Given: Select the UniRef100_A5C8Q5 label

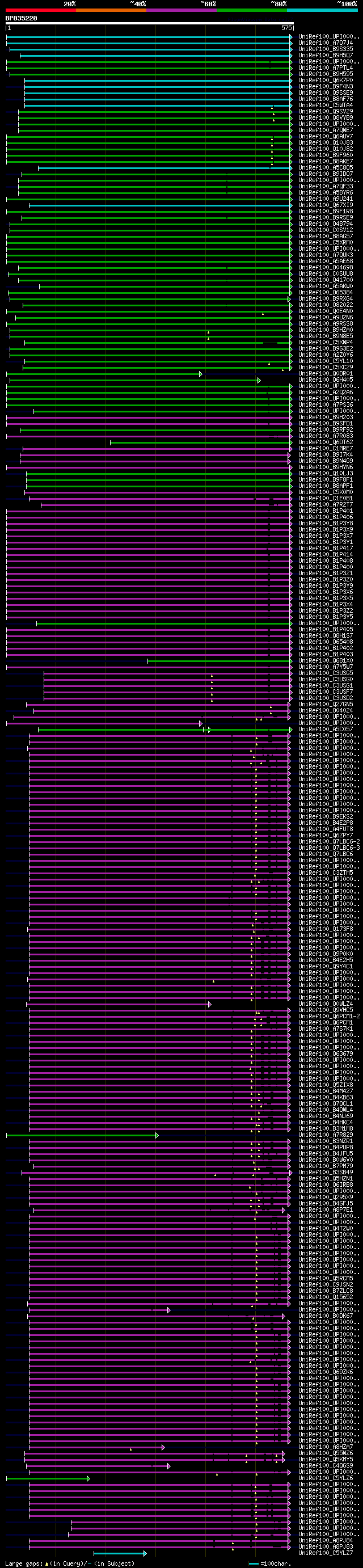Looking at the screenshot, I should pos(325,168).
